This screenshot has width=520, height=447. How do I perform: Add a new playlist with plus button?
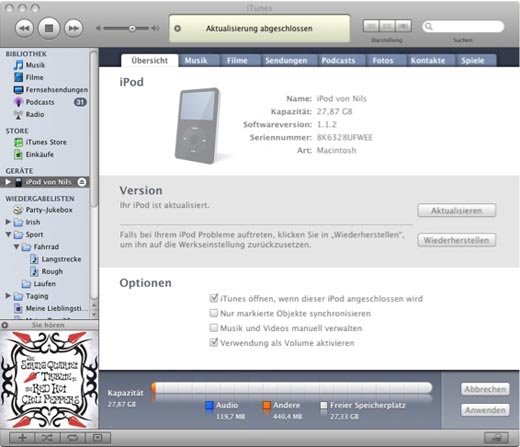point(22,438)
